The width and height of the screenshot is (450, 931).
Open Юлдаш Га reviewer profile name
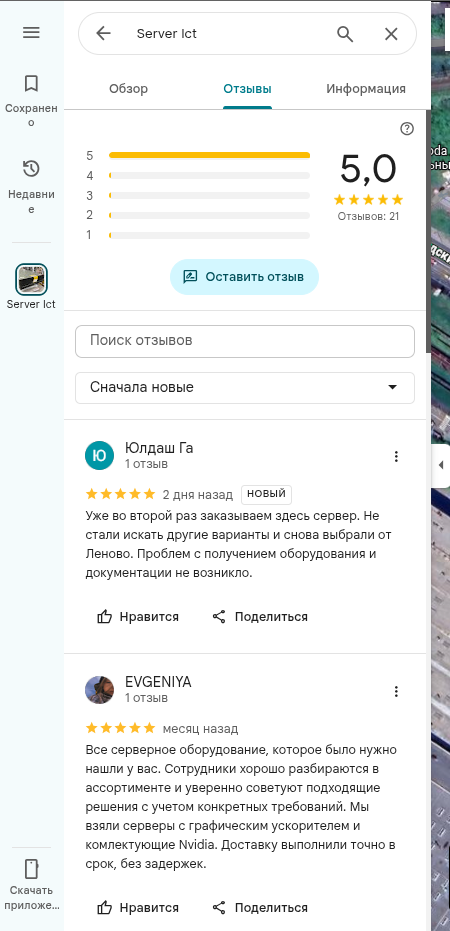(159, 448)
